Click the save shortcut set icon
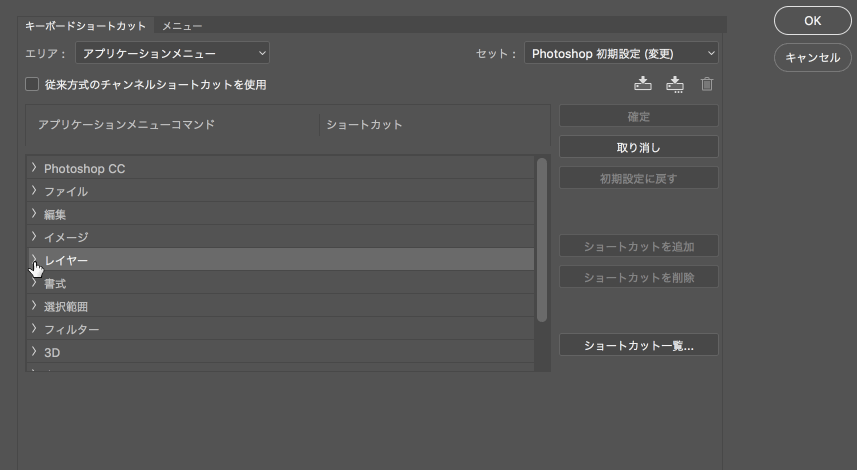Screen dimensions: 857x470 coord(643,84)
